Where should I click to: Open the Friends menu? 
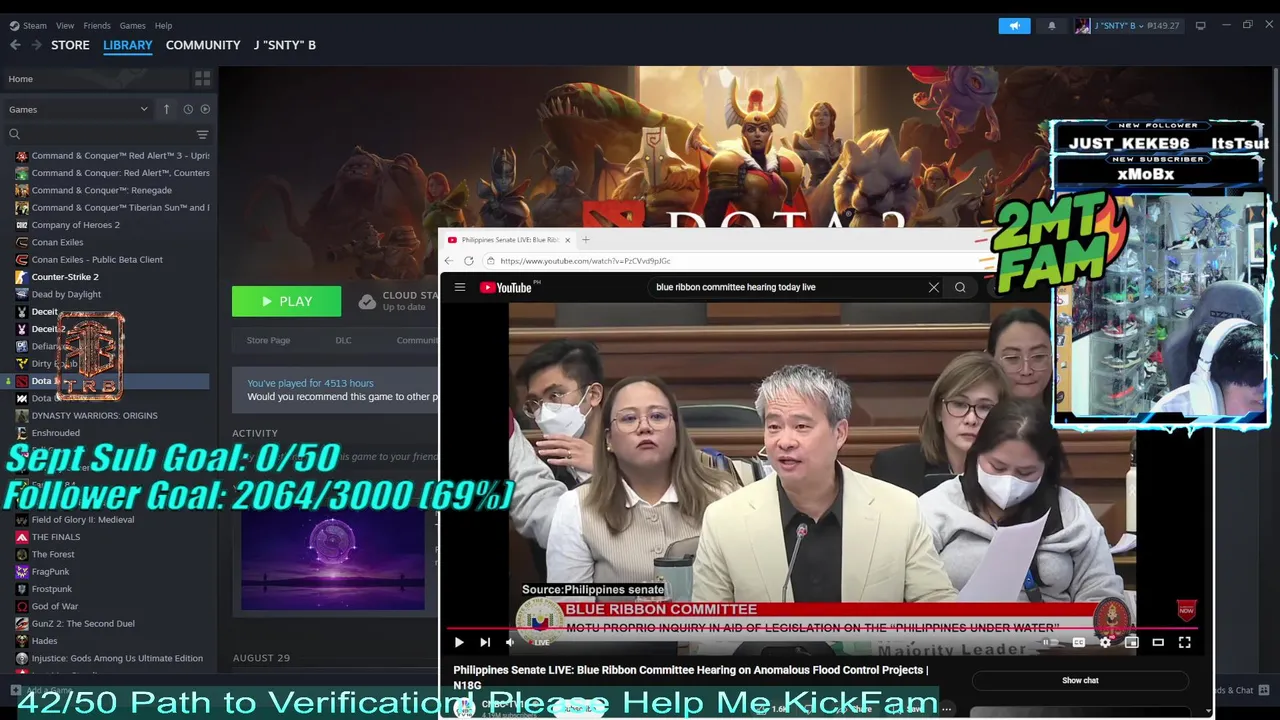pos(97,26)
